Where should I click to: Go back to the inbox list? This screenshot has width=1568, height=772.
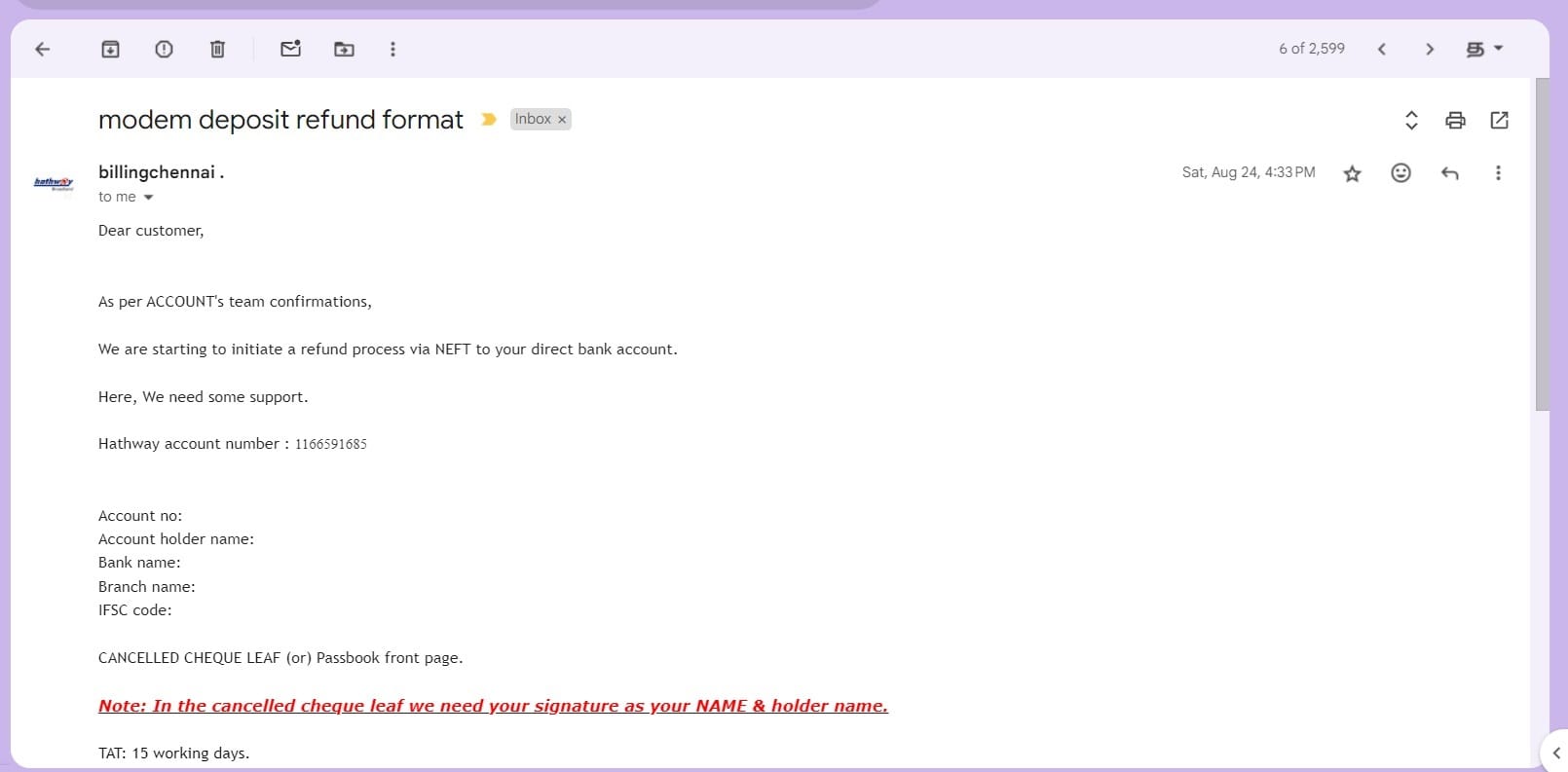(42, 49)
